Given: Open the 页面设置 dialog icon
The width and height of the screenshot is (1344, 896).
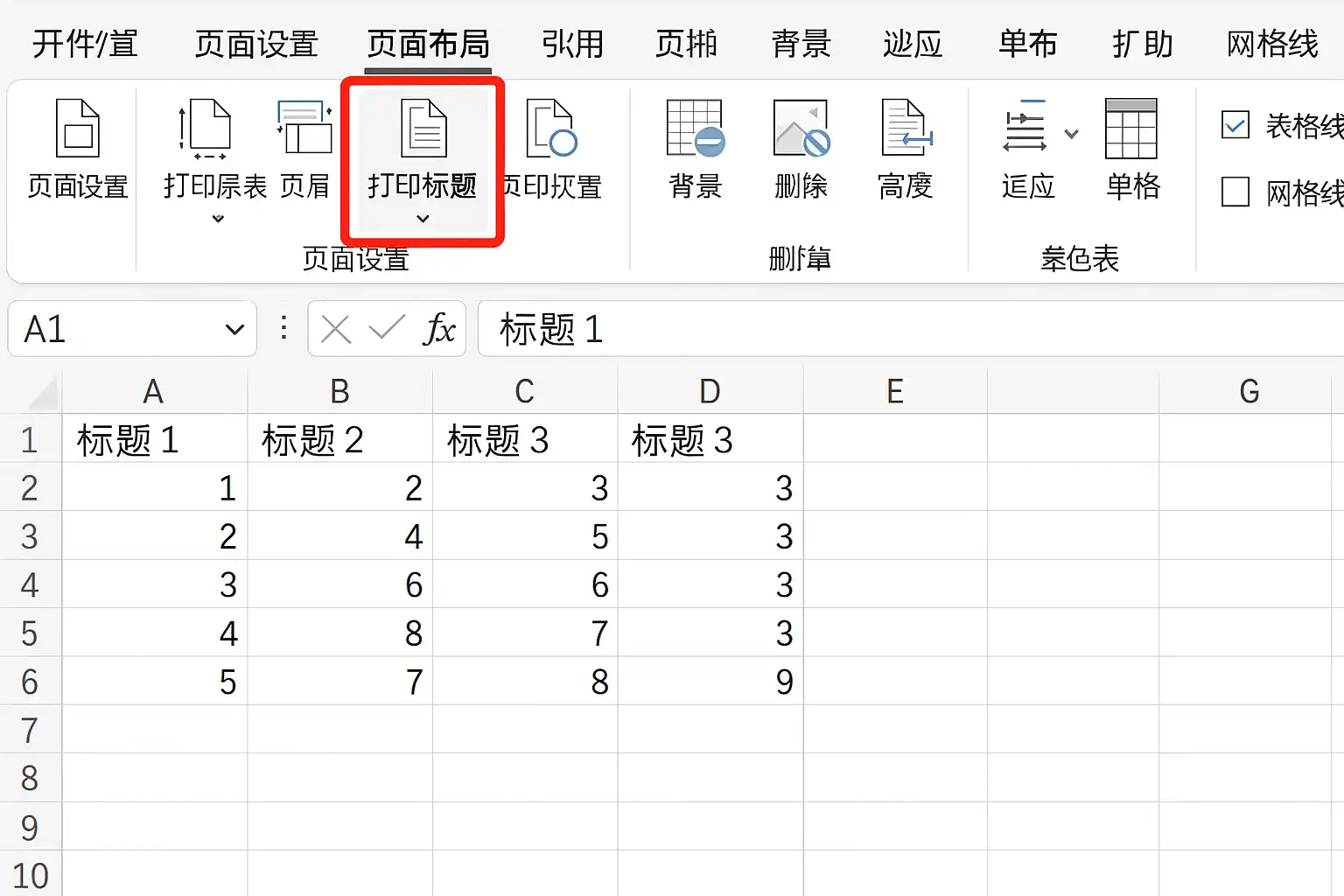Looking at the screenshot, I should click(x=74, y=149).
